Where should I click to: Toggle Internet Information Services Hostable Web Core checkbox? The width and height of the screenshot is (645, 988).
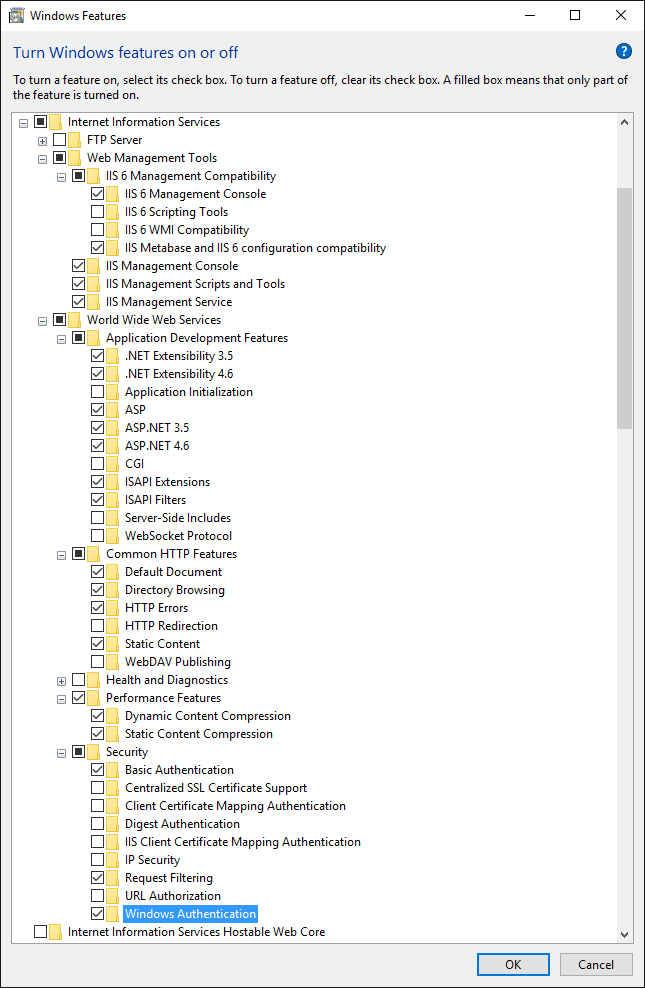click(x=41, y=931)
